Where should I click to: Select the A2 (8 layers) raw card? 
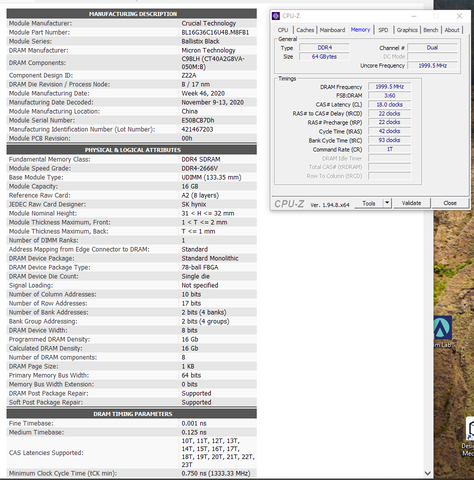point(200,195)
